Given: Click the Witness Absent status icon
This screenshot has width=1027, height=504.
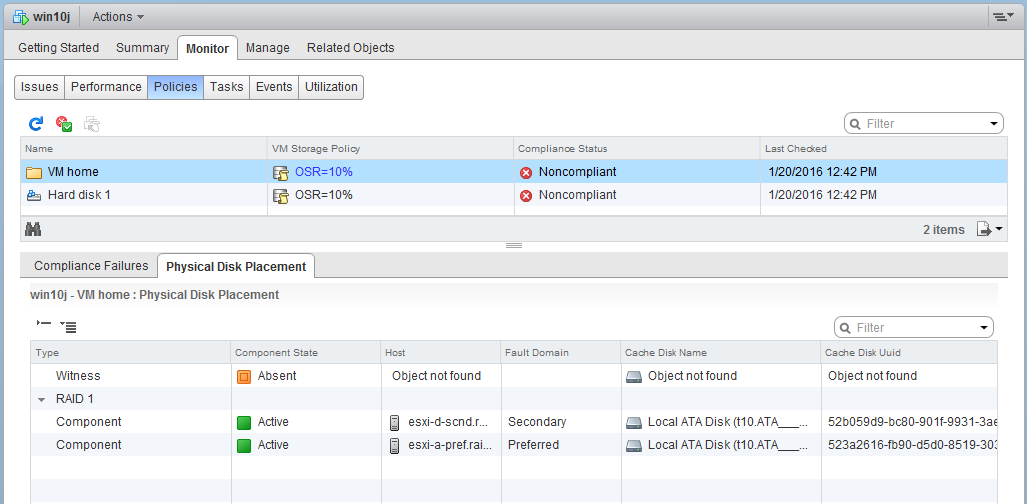Looking at the screenshot, I should pyautogui.click(x=243, y=377).
